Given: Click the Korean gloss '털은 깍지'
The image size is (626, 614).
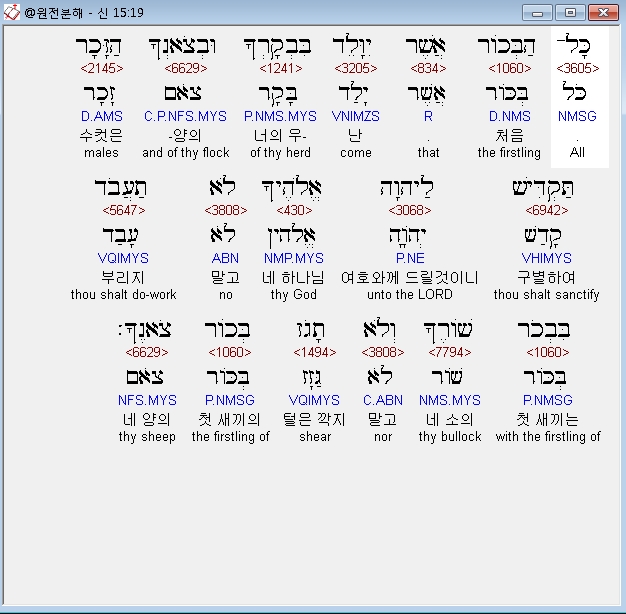Looking at the screenshot, I should (x=314, y=419).
